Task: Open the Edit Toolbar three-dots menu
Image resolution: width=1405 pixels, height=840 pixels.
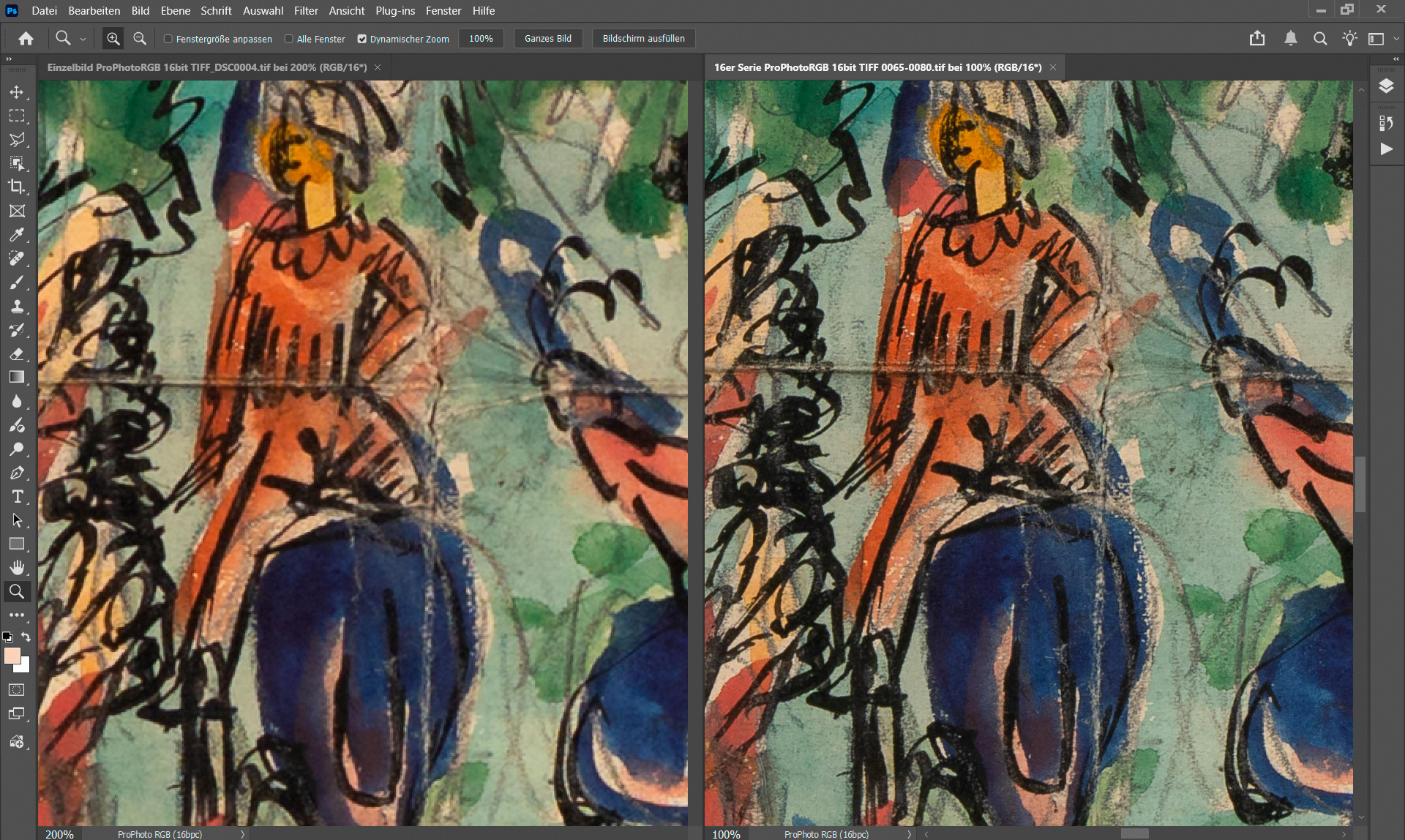Action: [x=17, y=615]
